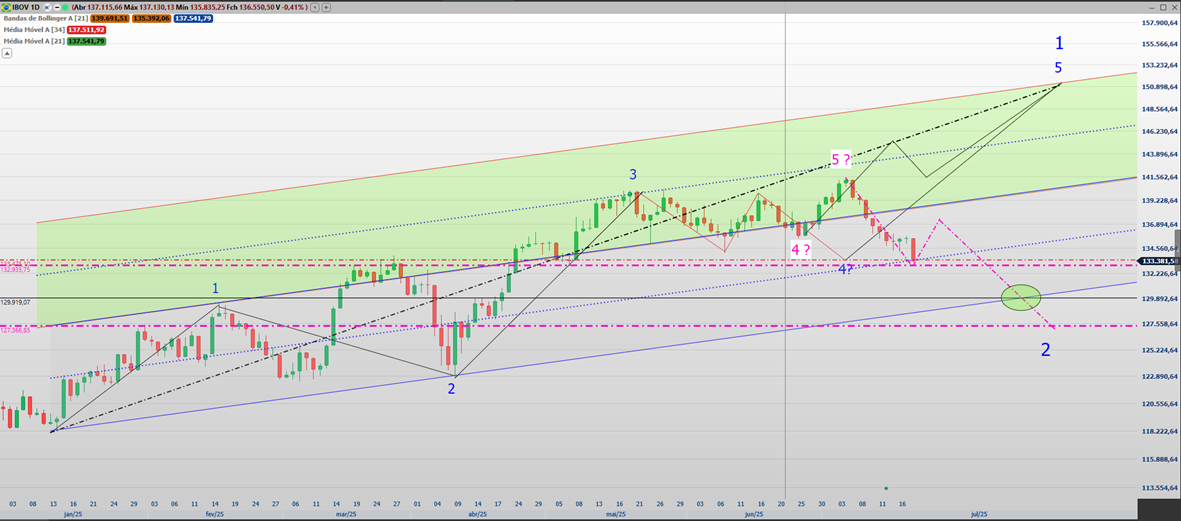
Task: Click the IBOV 1D symbol title
Action: (x=26, y=7)
